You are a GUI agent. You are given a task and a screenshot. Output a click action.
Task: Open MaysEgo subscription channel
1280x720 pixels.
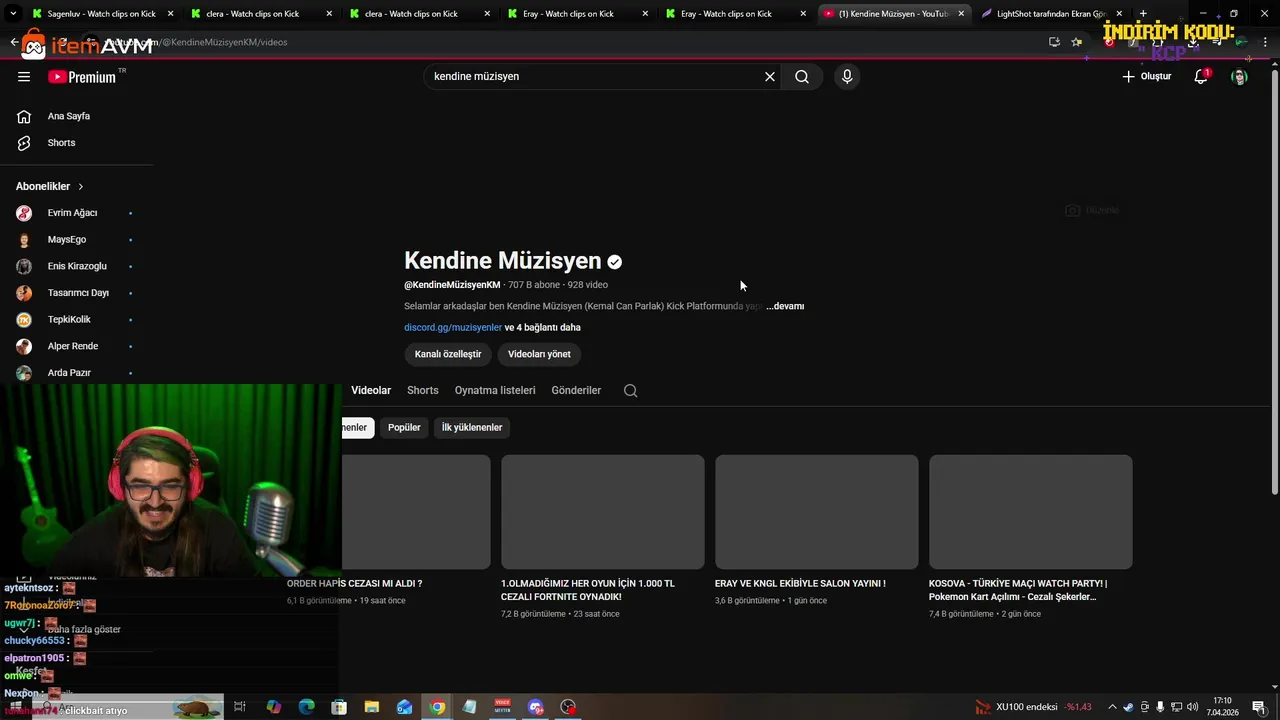click(67, 240)
